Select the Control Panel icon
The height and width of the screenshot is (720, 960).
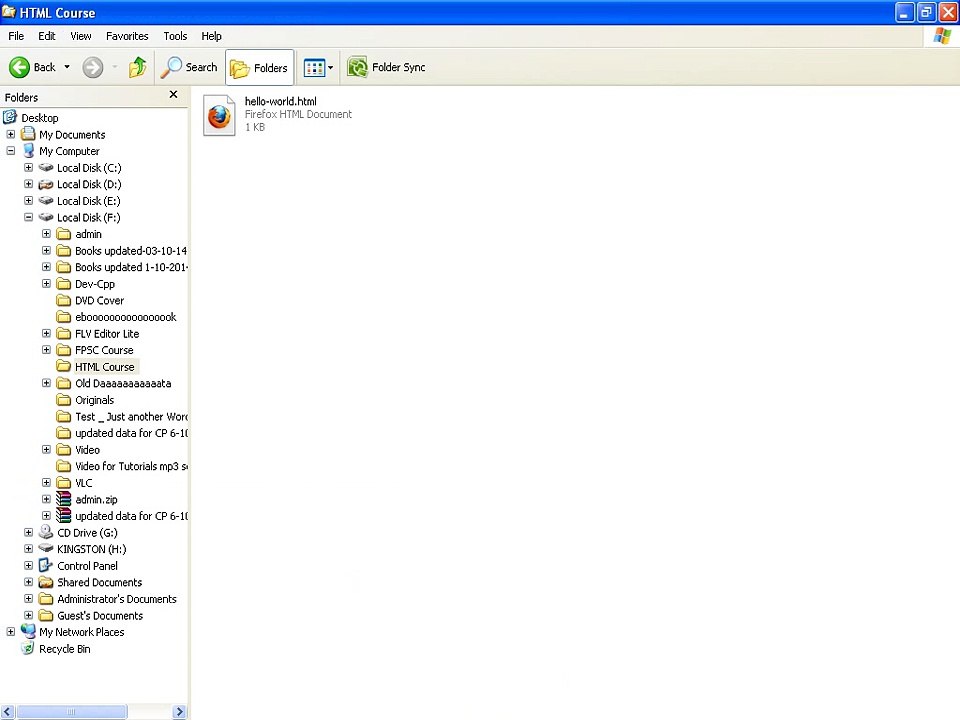coord(46,565)
